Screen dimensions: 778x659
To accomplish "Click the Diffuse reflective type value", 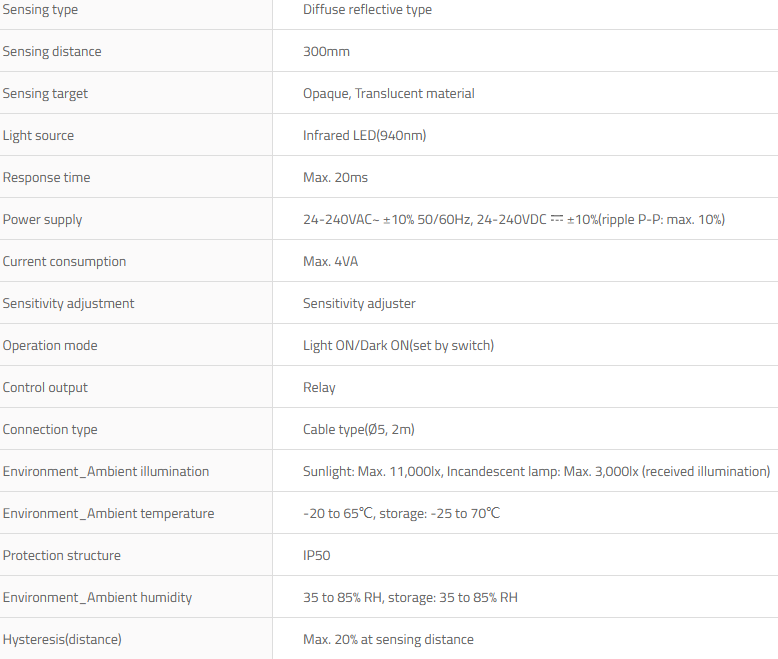I will click(367, 10).
